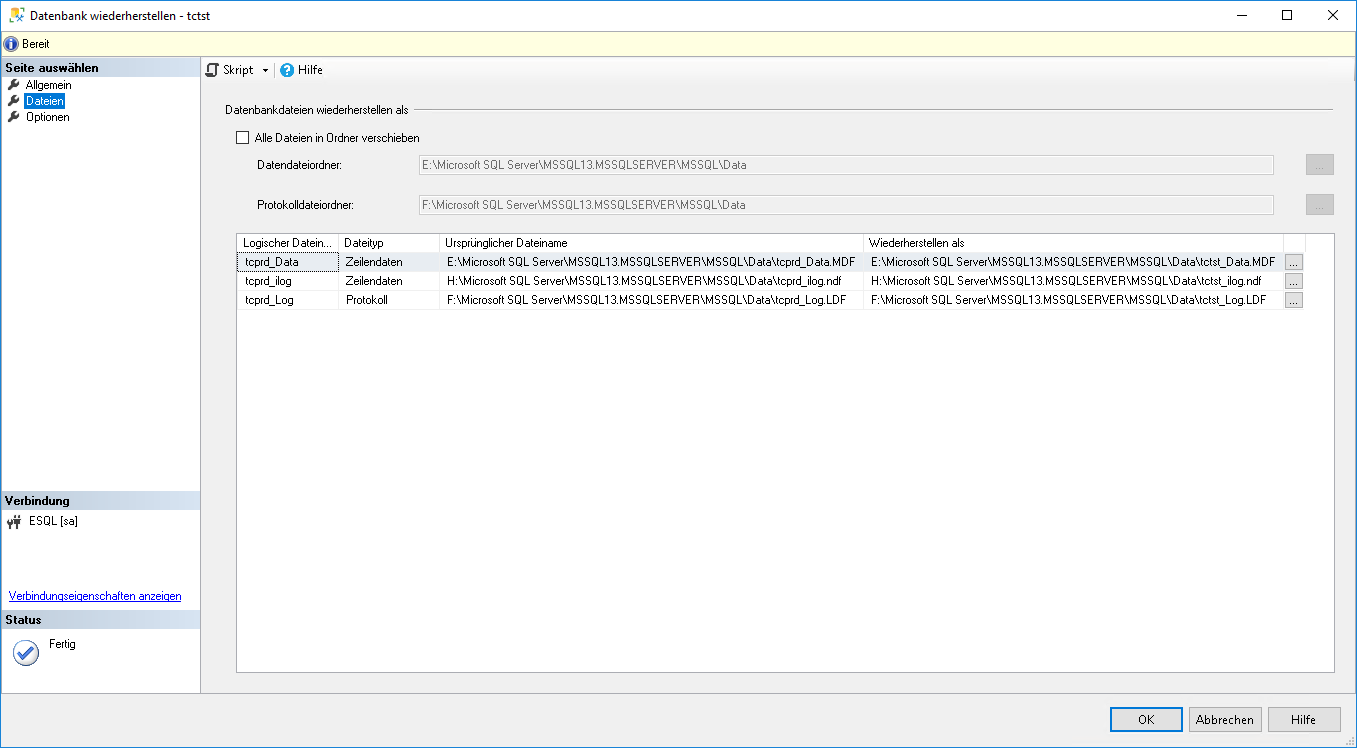Viewport: 1357px width, 748px height.
Task: Click the wrench icon next to Optionen
Action: point(14,117)
